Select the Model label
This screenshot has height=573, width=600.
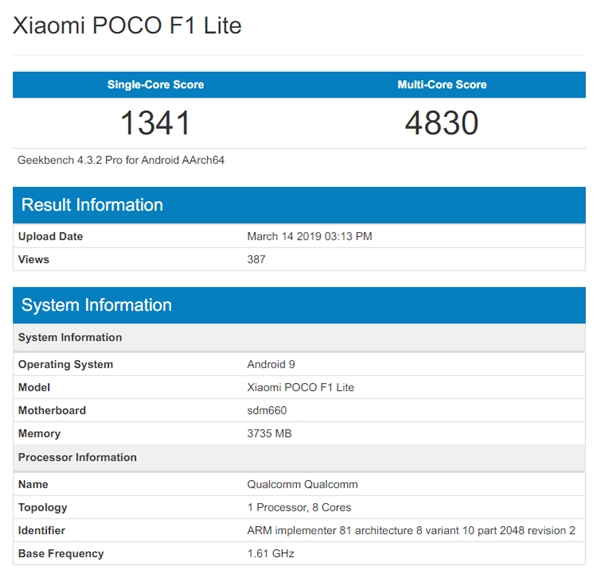(x=34, y=387)
